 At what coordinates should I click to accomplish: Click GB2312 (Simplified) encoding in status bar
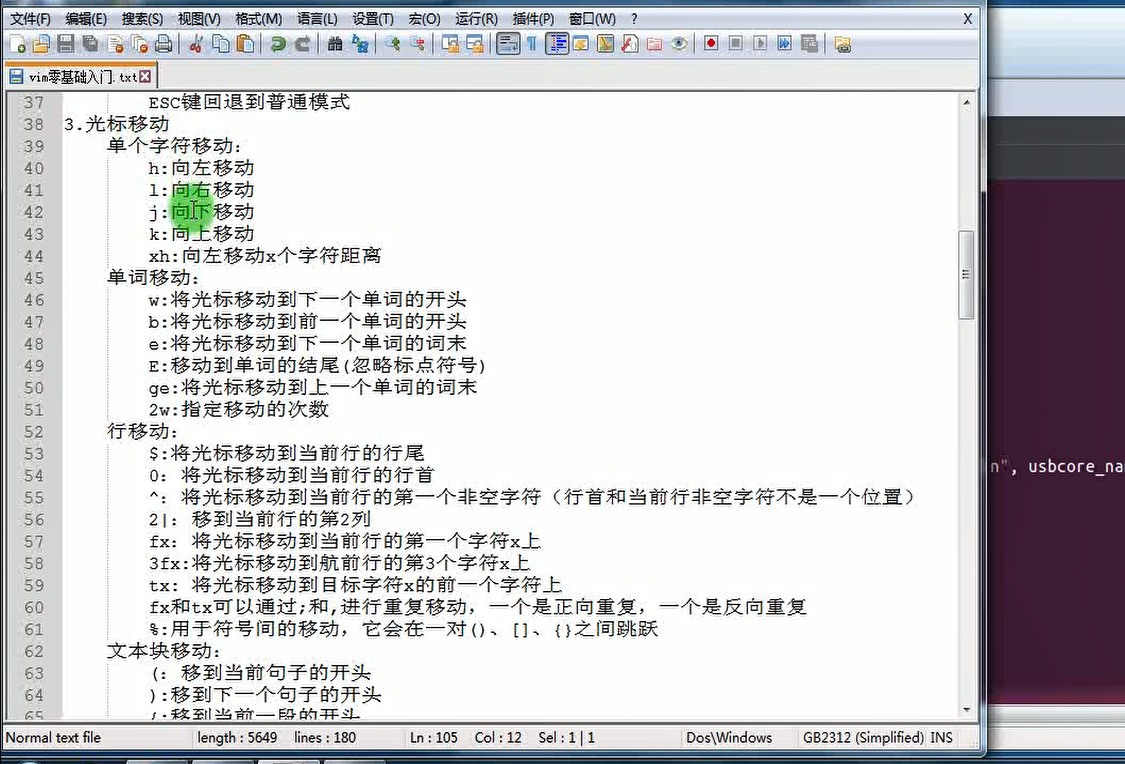pos(863,737)
